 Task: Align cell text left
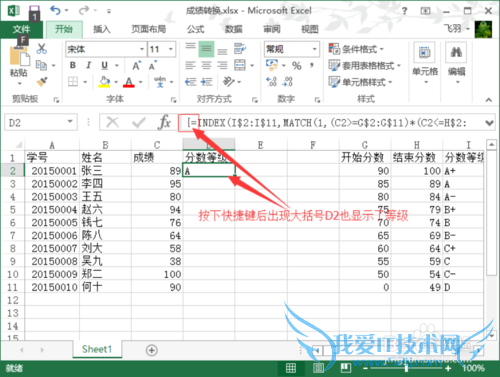point(190,65)
